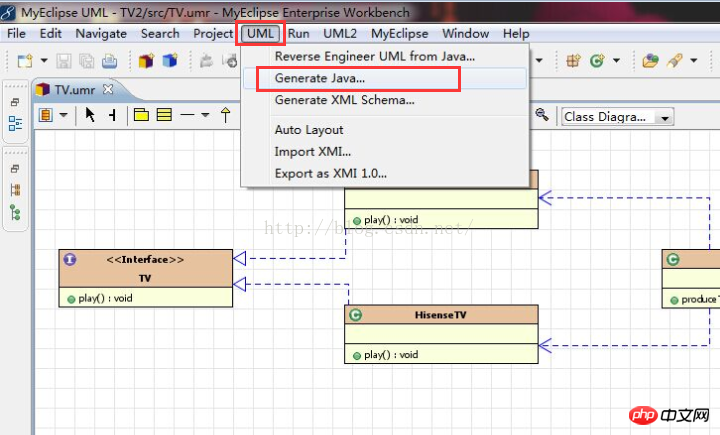The height and width of the screenshot is (435, 720).
Task: Select the arrow pointer selection tool
Action: [90, 115]
